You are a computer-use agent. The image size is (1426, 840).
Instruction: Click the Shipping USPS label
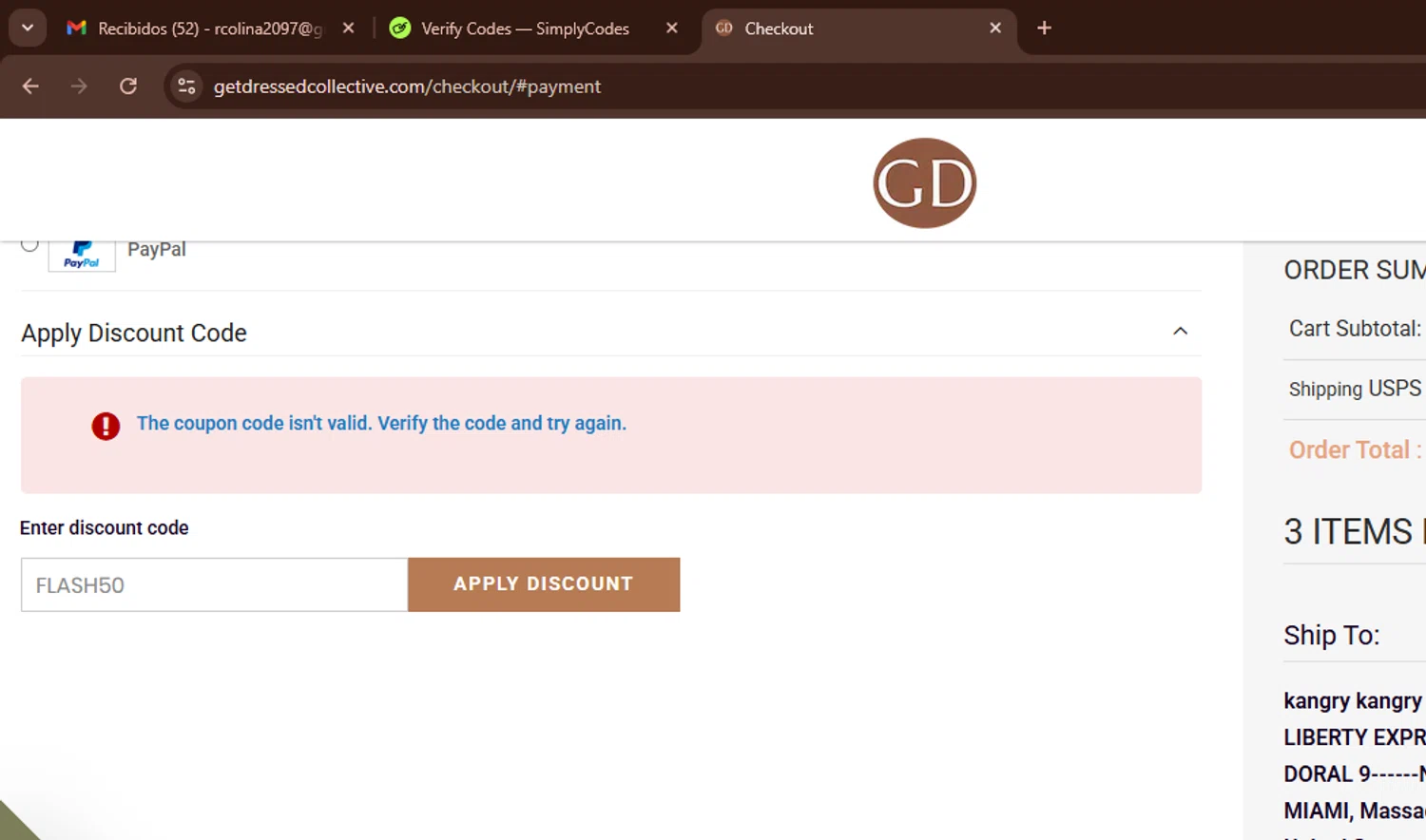[x=1355, y=389]
